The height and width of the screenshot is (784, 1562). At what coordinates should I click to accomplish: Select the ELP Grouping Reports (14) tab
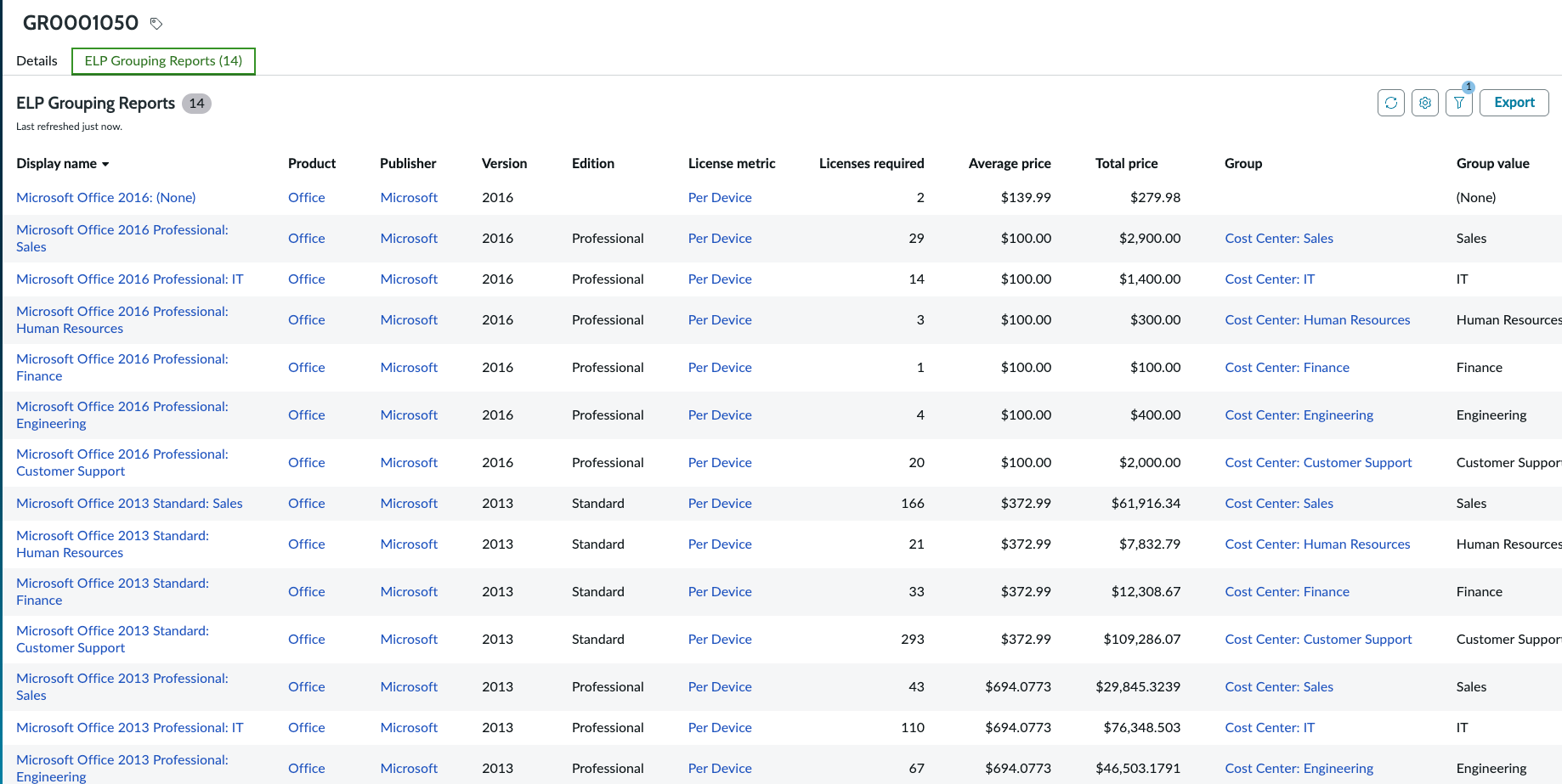163,61
